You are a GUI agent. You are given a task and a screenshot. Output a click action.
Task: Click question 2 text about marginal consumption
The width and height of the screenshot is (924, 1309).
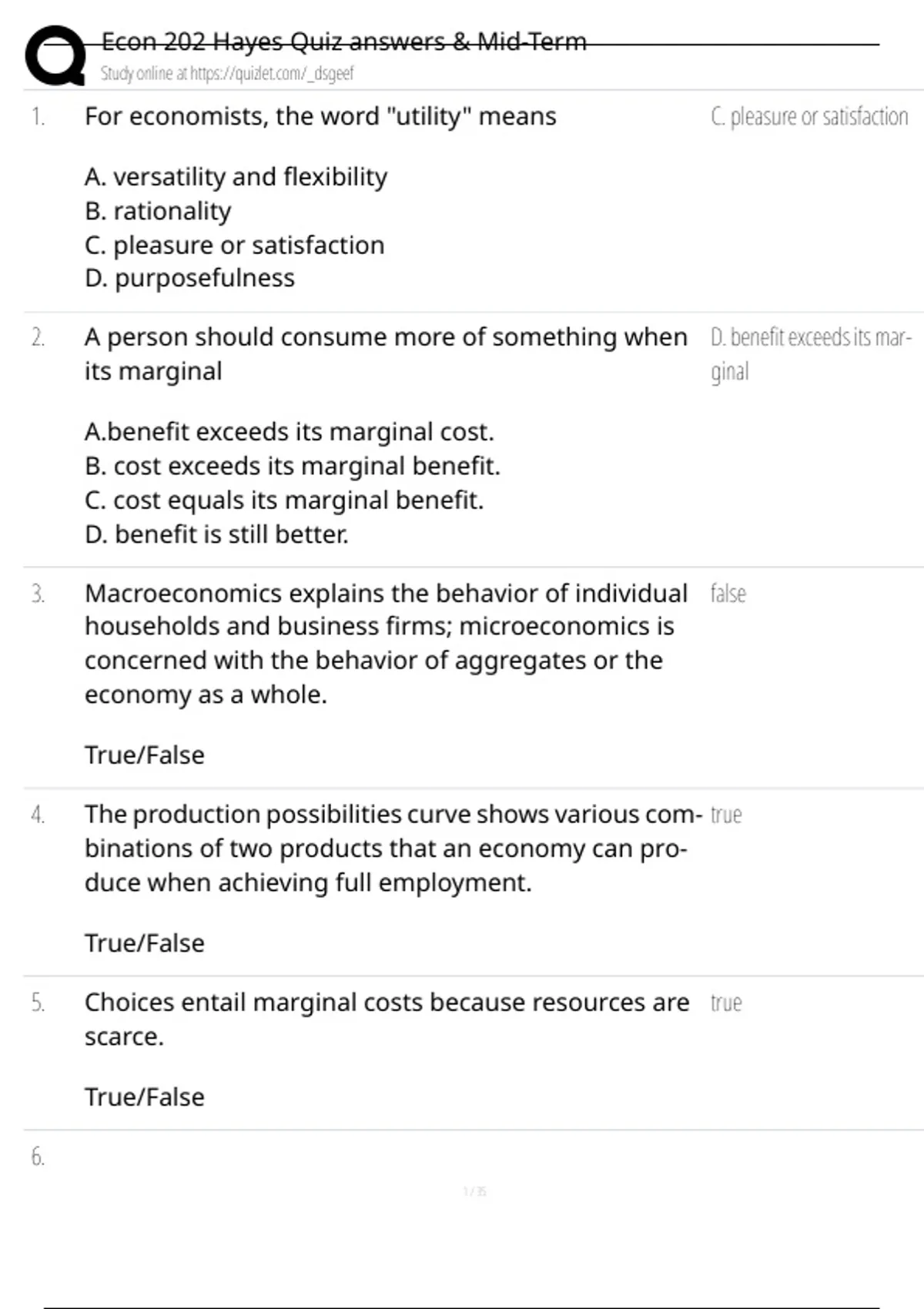pyautogui.click(x=386, y=354)
